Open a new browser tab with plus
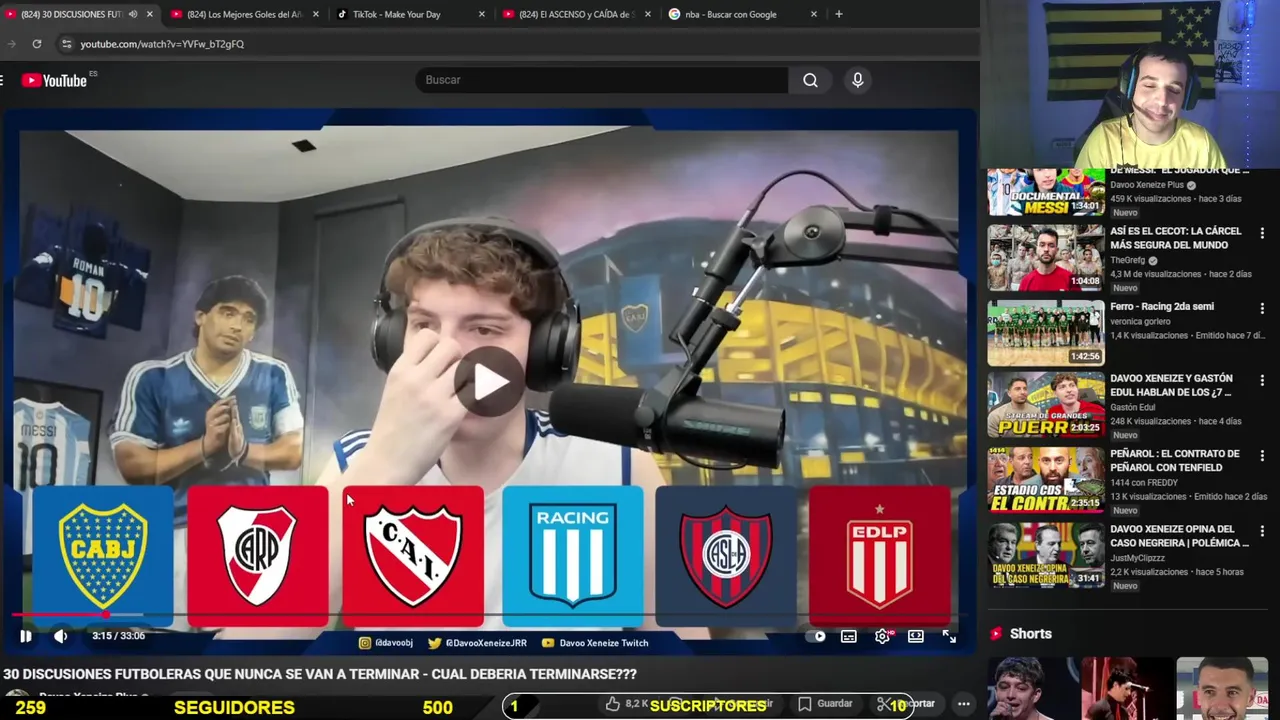Screen dimensions: 1280x720 838,14
